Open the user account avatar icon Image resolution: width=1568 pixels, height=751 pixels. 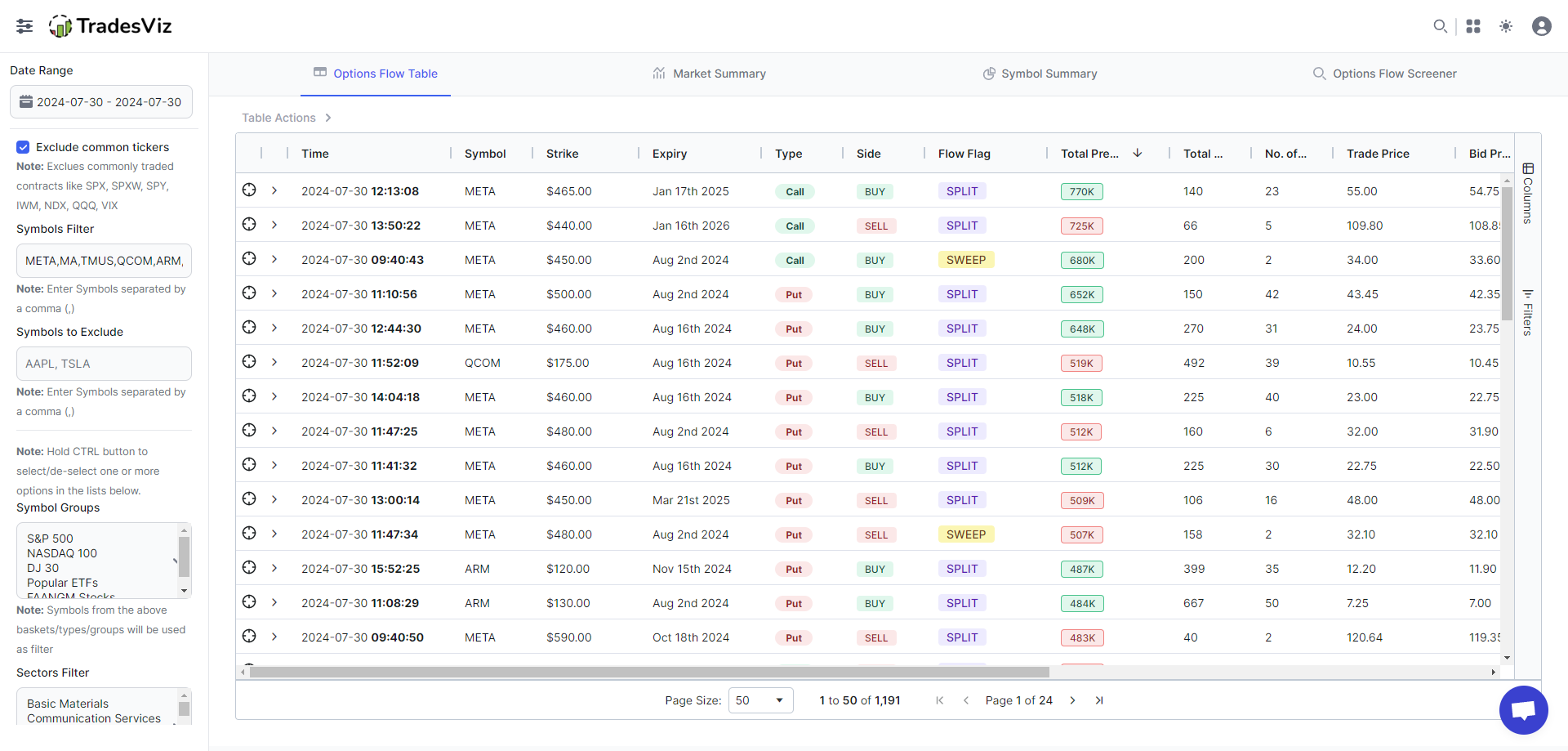click(x=1542, y=26)
